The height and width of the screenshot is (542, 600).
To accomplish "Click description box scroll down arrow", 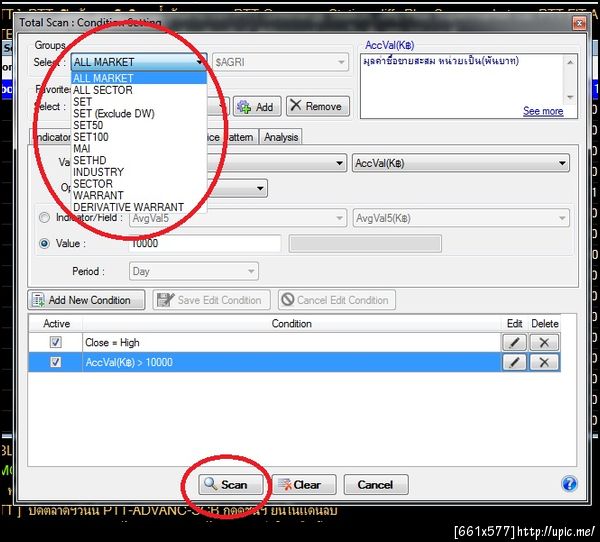I will point(570,97).
